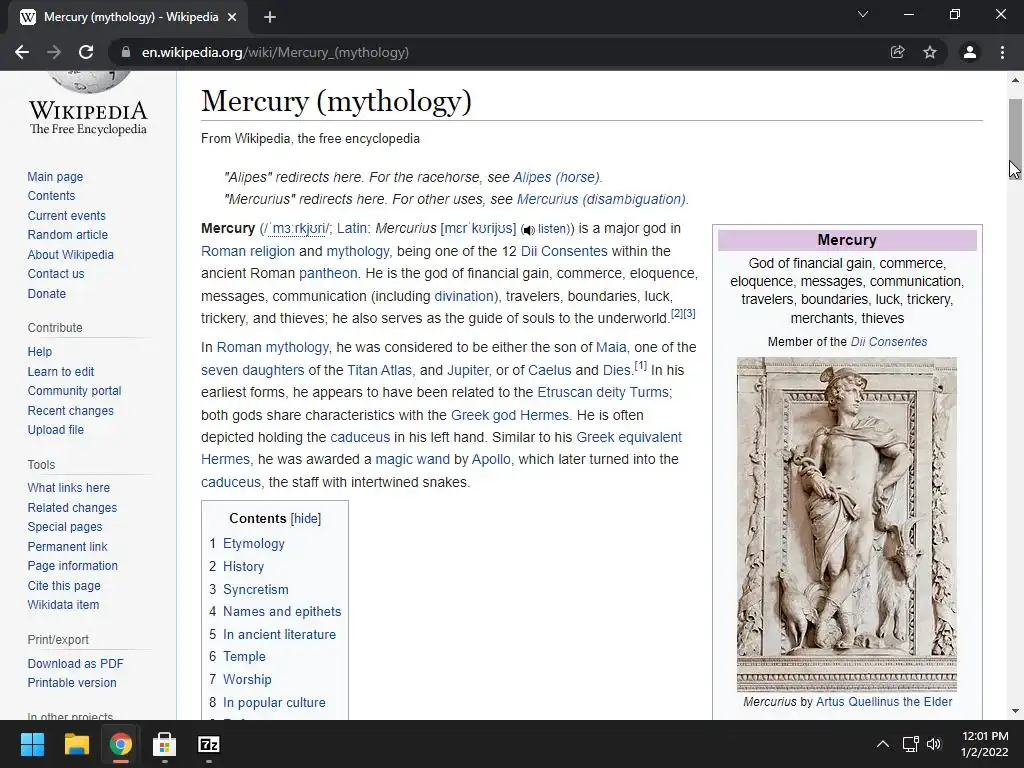Open a new tab with the plus button
The height and width of the screenshot is (768, 1024).
[270, 17]
